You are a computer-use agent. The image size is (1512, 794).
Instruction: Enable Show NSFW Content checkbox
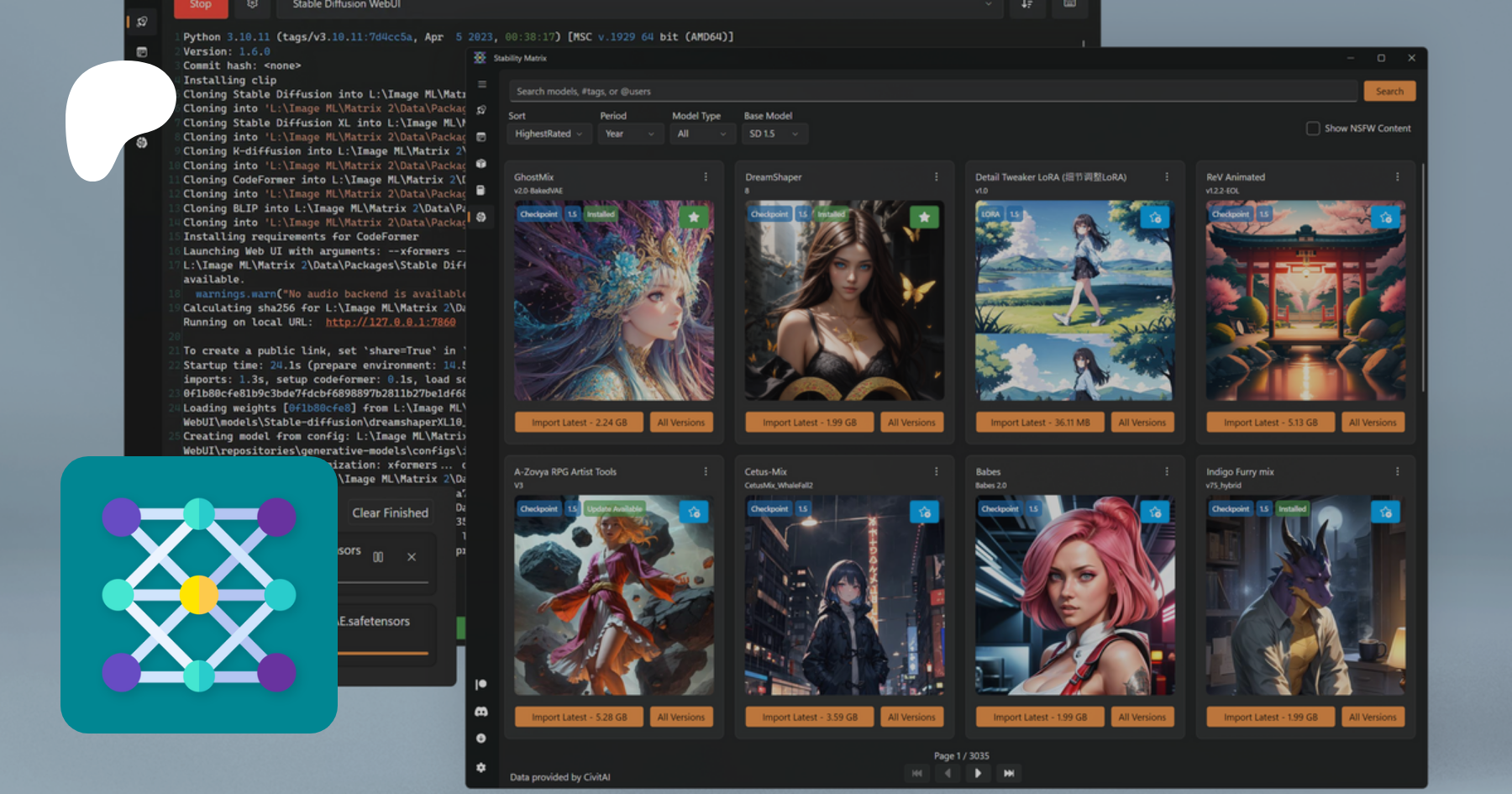pyautogui.click(x=1313, y=129)
